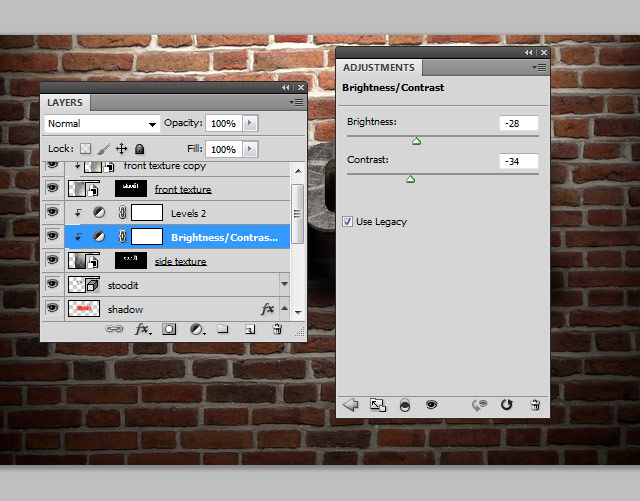The width and height of the screenshot is (640, 501).
Task: Open the layer style fx menu
Action: 143,329
